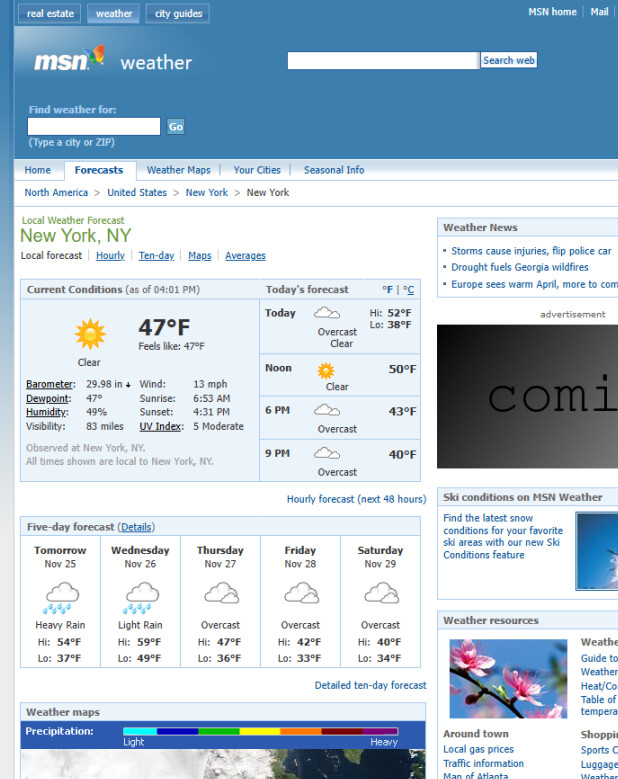Click the Noon clear sun icon
The height and width of the screenshot is (779, 618).
click(x=326, y=370)
